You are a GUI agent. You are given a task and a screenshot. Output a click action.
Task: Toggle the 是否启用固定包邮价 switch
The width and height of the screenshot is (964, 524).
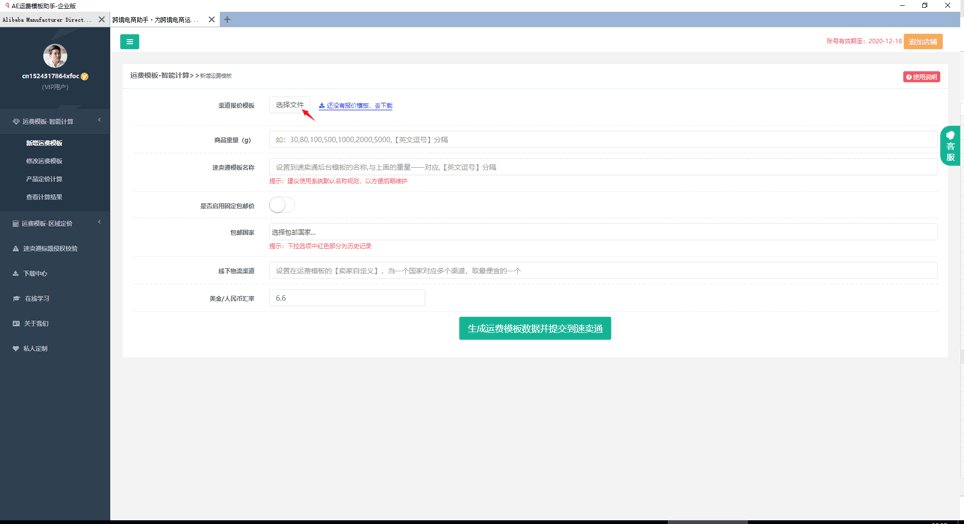(282, 205)
